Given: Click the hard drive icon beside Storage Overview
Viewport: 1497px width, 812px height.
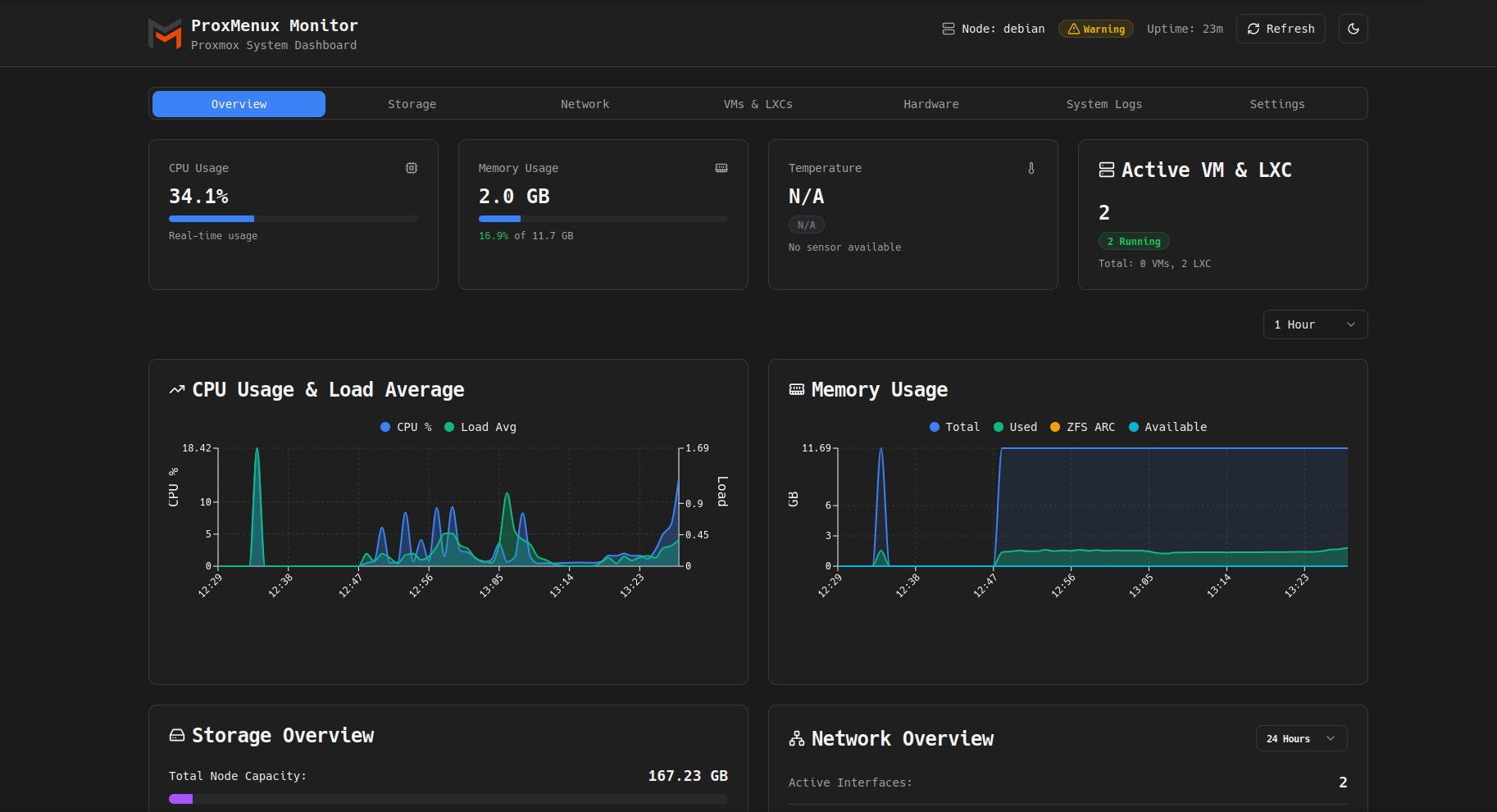Looking at the screenshot, I should pos(177,735).
